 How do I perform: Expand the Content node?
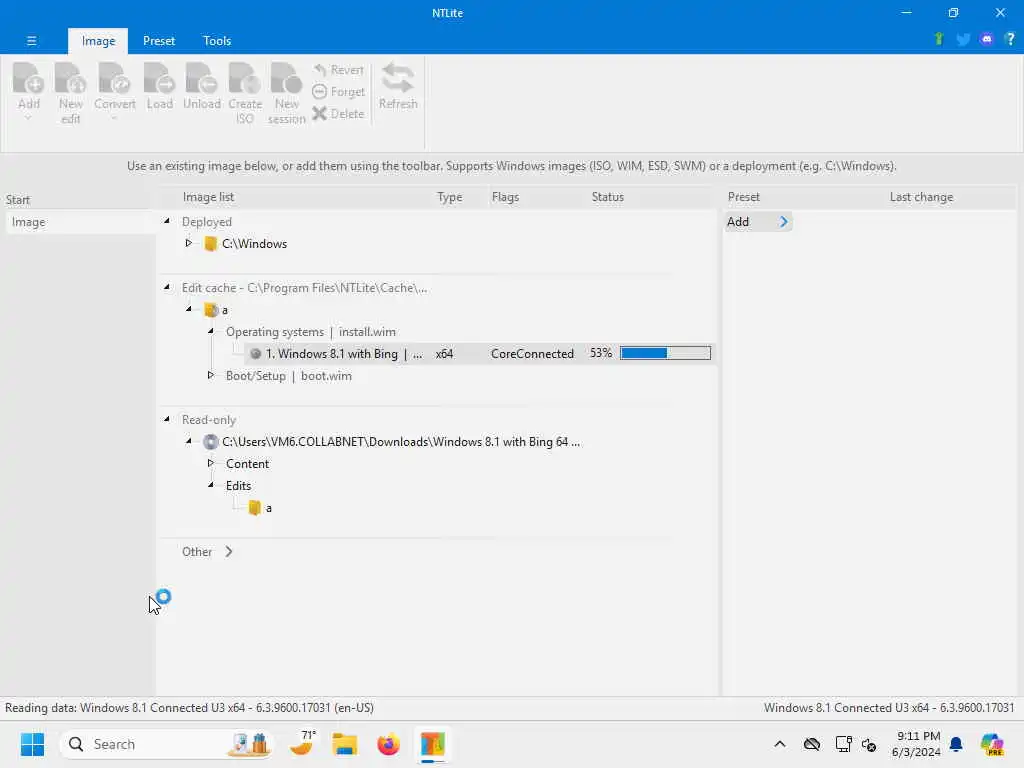pyautogui.click(x=210, y=463)
